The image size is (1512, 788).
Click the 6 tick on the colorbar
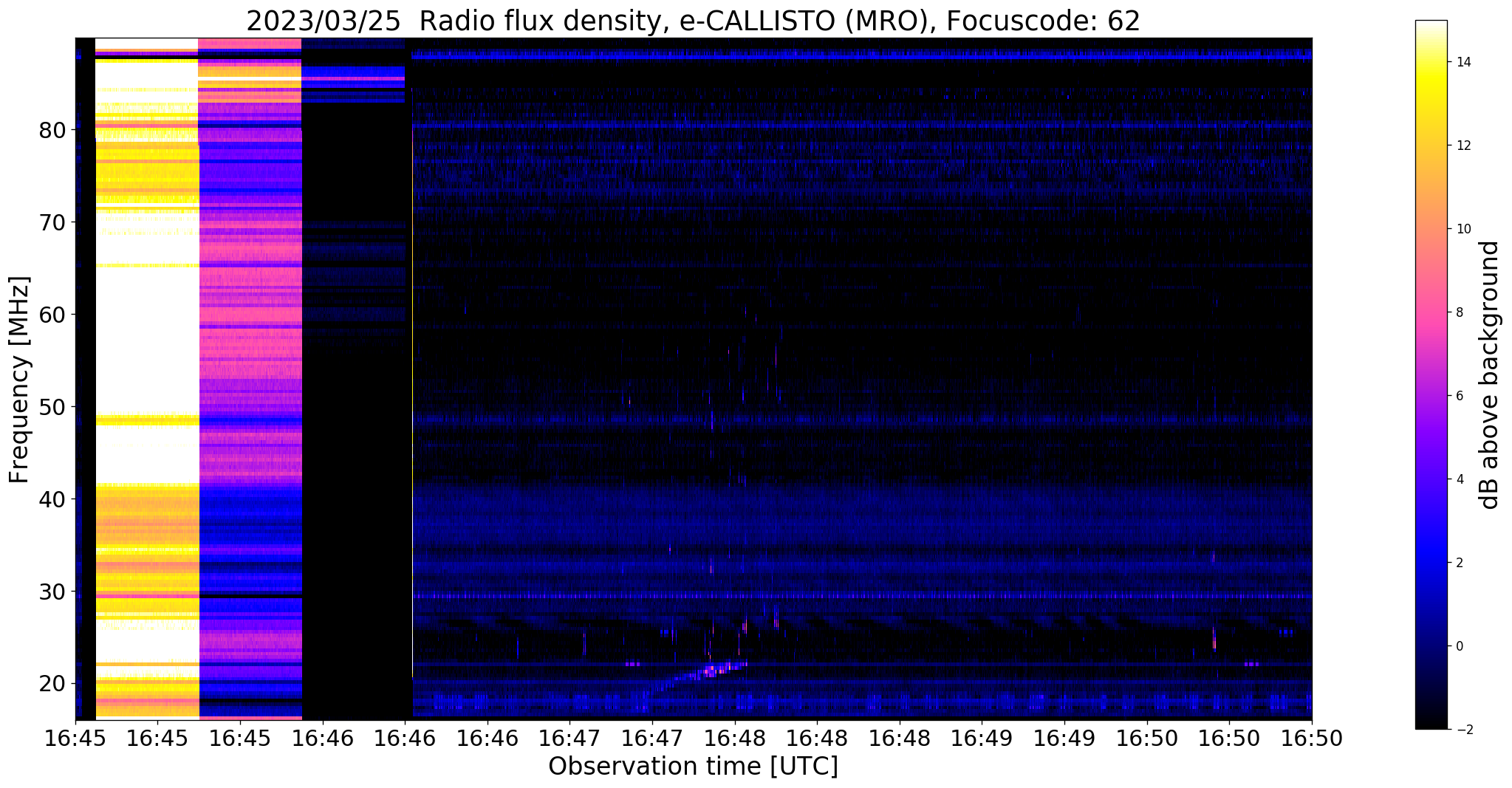pyautogui.click(x=1459, y=396)
